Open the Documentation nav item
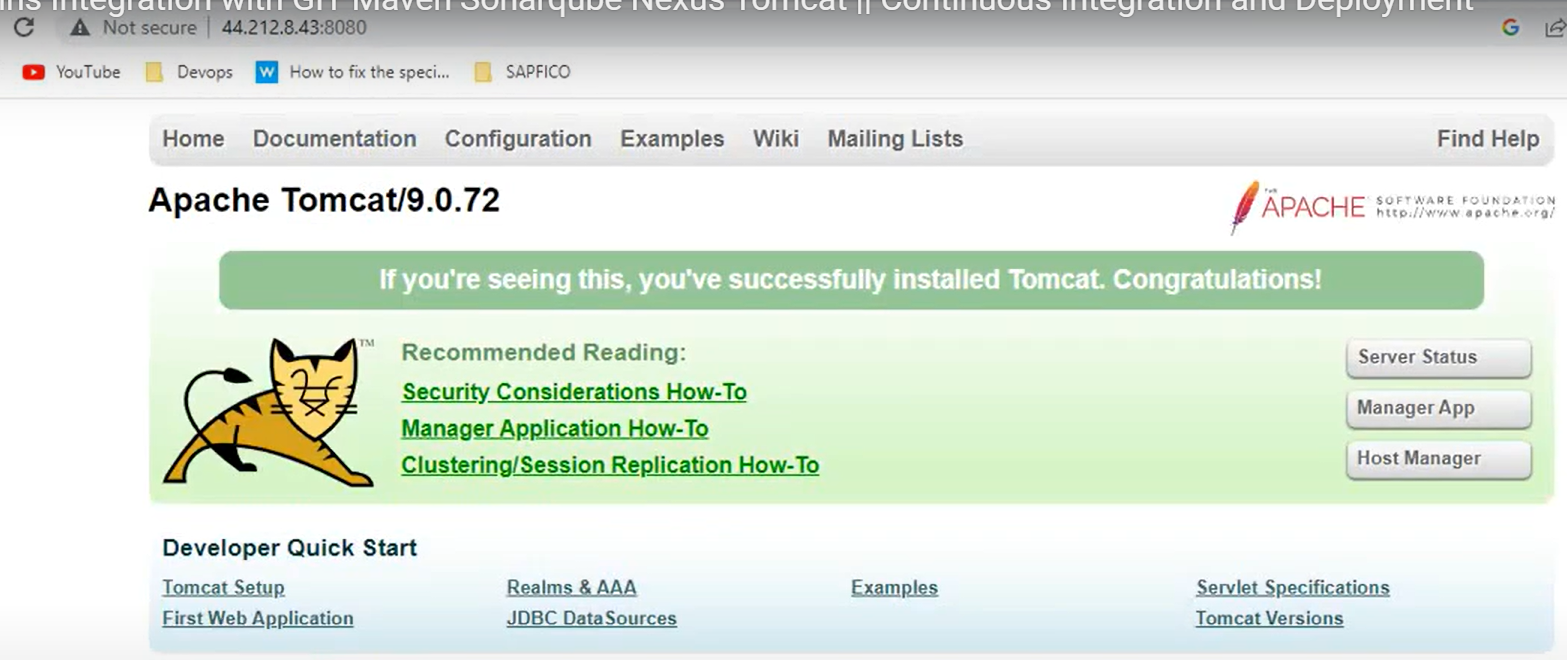The width and height of the screenshot is (1567, 660). click(334, 139)
